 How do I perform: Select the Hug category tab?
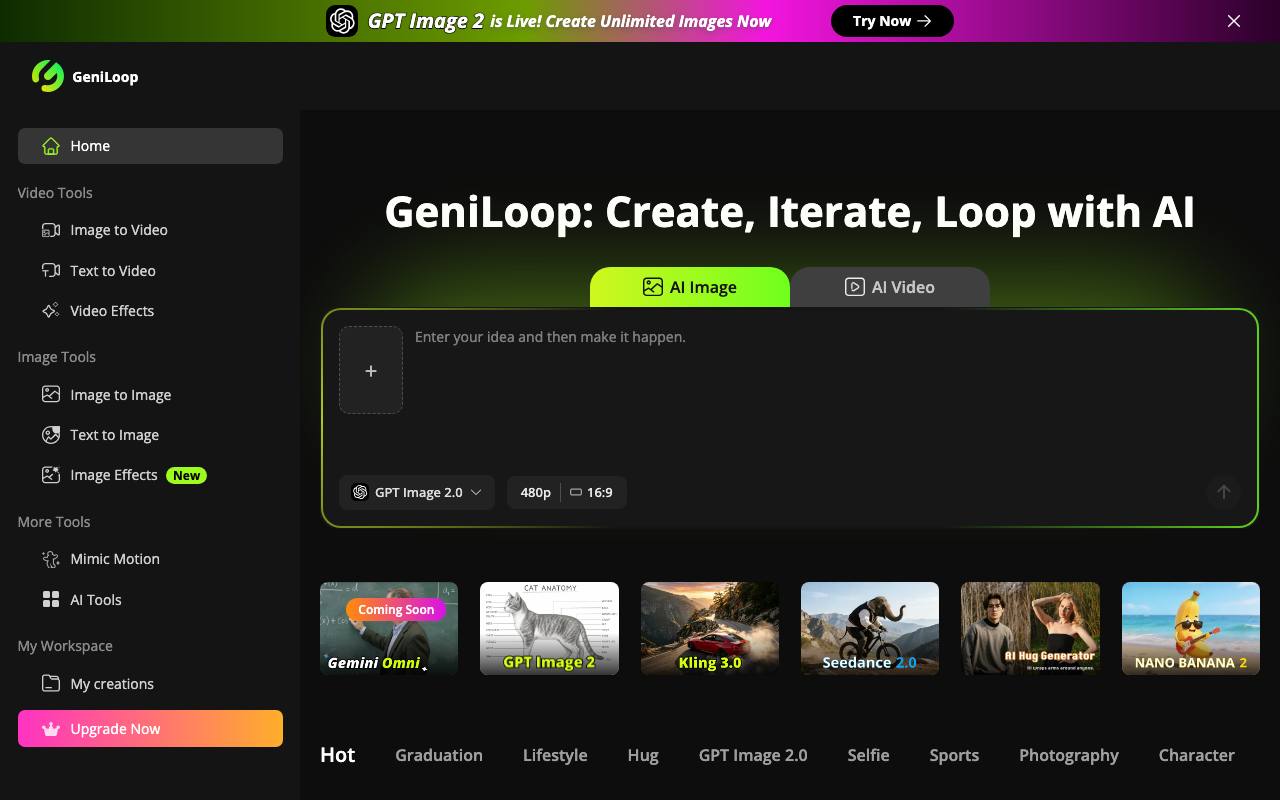pyautogui.click(x=643, y=755)
